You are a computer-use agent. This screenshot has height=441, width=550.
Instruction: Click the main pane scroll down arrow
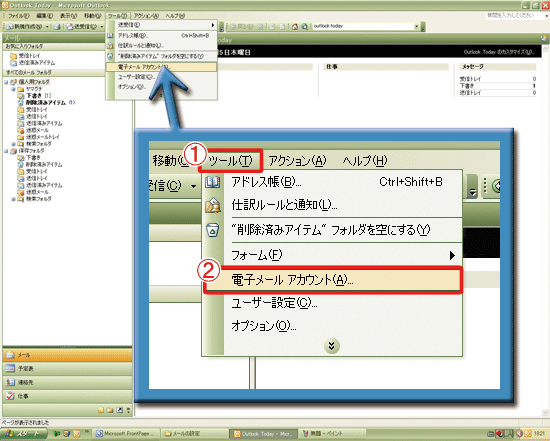[x=545, y=412]
